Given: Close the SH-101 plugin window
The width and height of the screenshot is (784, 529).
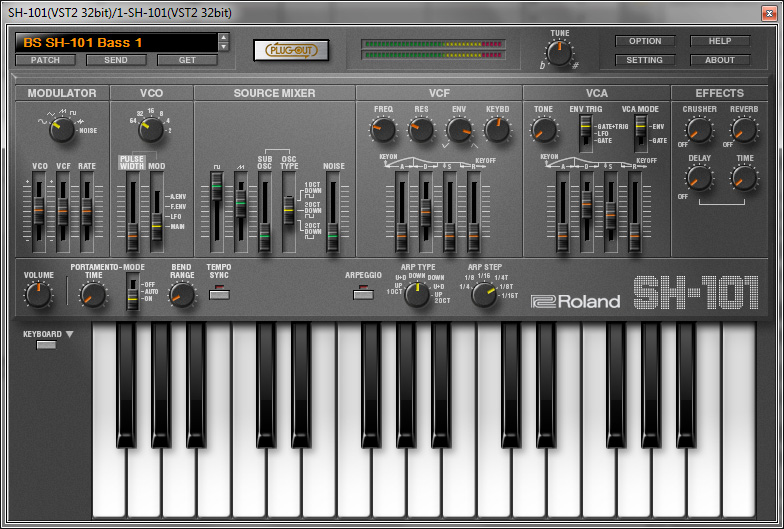Looking at the screenshot, I should tap(768, 14).
